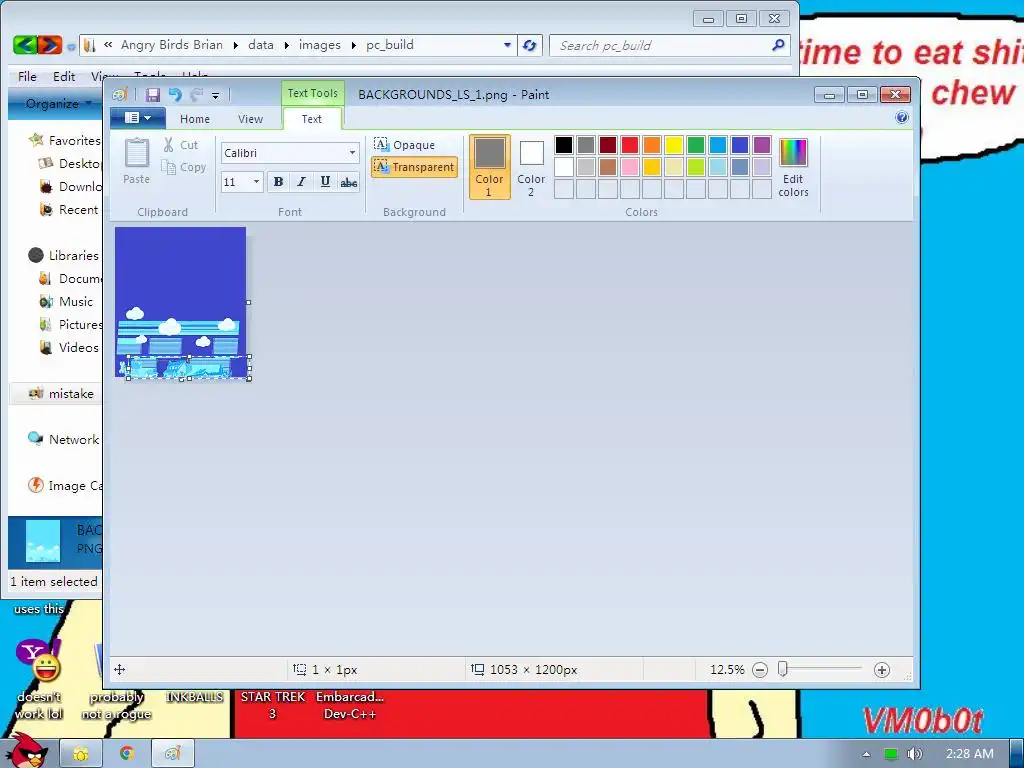Select the Text ribbon tab
The image size is (1024, 768).
312,119
